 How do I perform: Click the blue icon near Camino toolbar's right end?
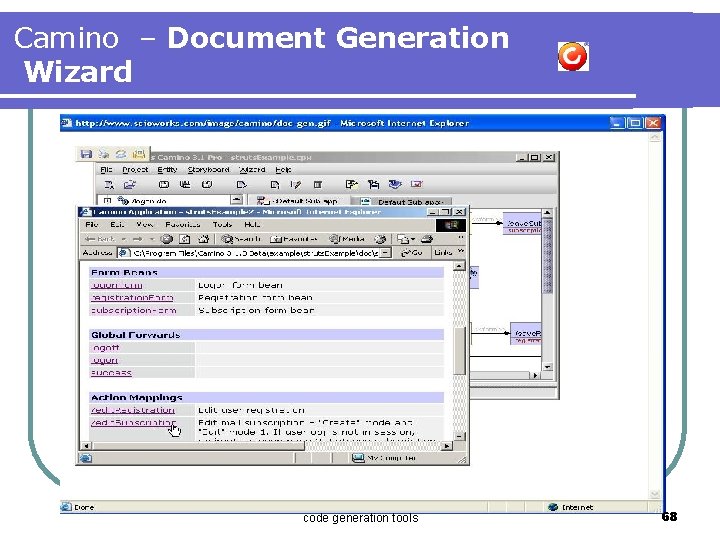395,184
